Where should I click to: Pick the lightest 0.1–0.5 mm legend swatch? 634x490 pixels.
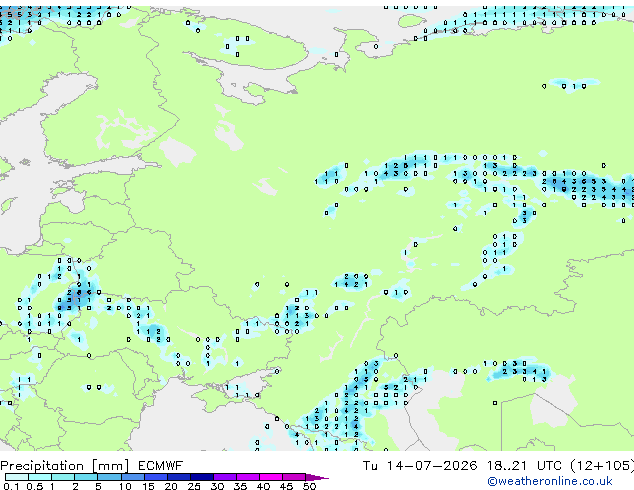click(x=17, y=477)
